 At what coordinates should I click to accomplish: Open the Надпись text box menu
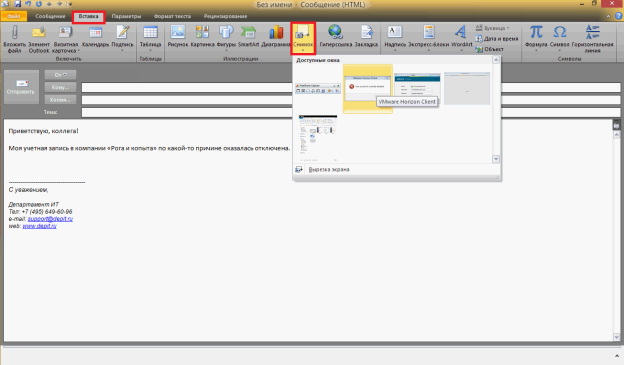coord(395,39)
